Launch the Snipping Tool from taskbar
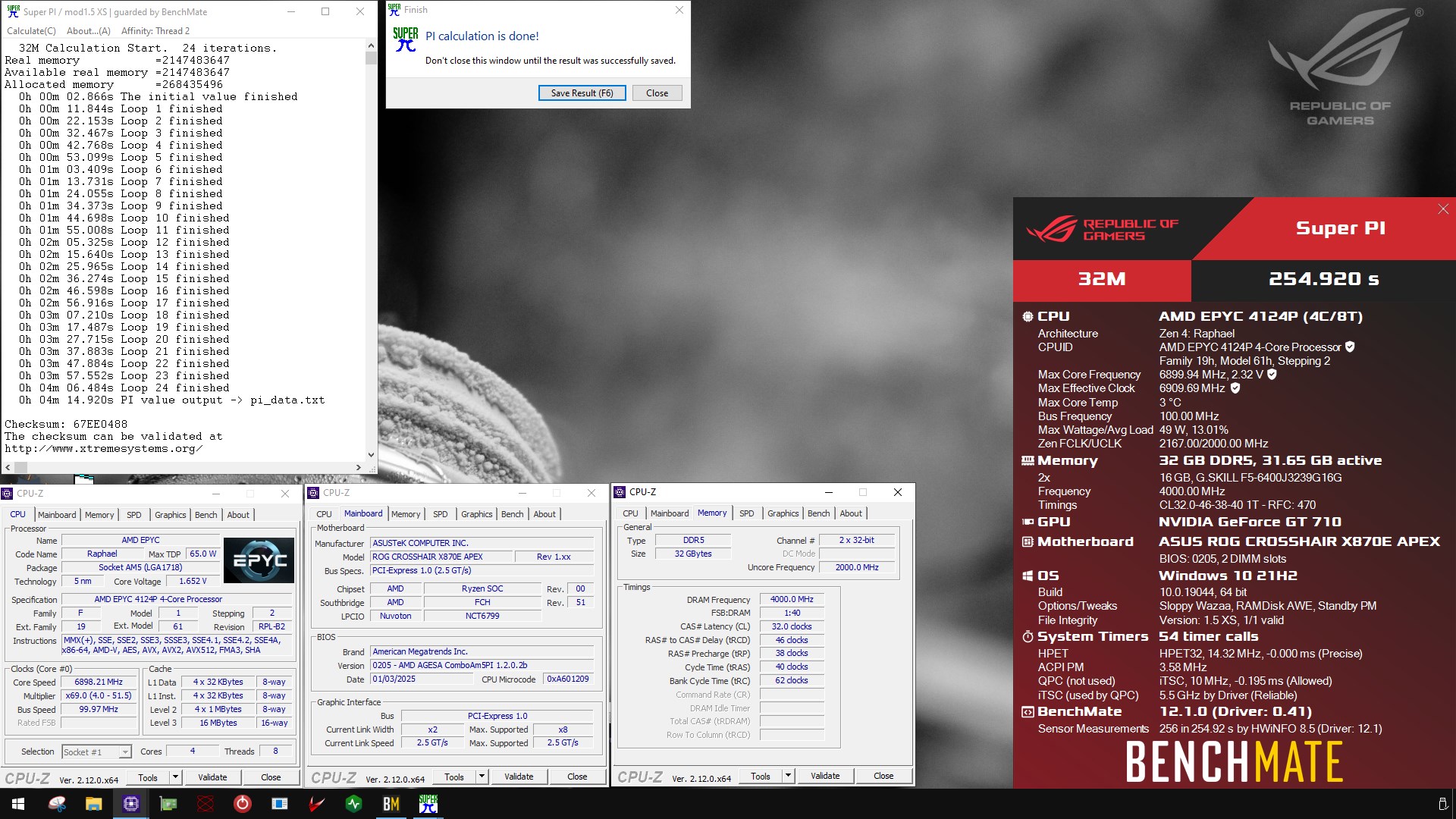Viewport: 1456px width, 819px height. pyautogui.click(x=57, y=804)
